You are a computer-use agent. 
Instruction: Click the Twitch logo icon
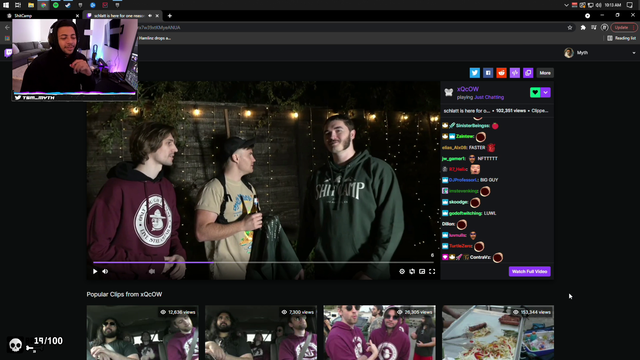[8, 53]
